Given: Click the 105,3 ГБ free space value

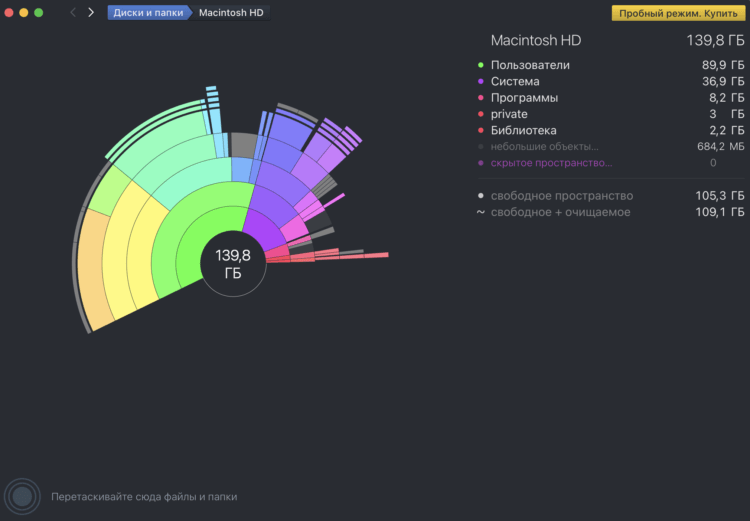Looking at the screenshot, I should pyautogui.click(x=720, y=196).
